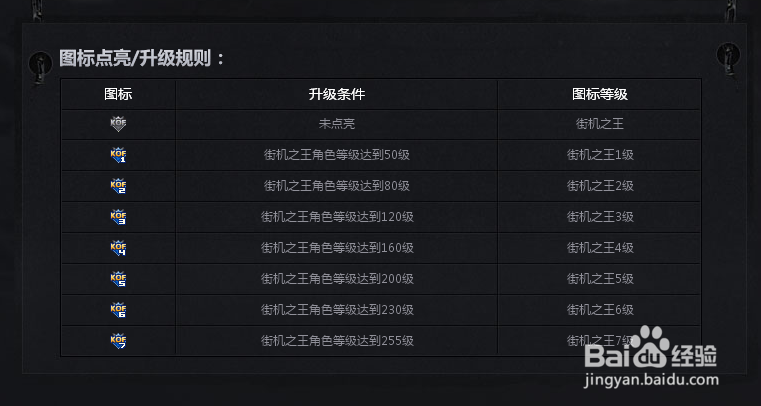Click the KOF level 4 icon
Viewport: 761px width, 406px height.
pos(118,248)
